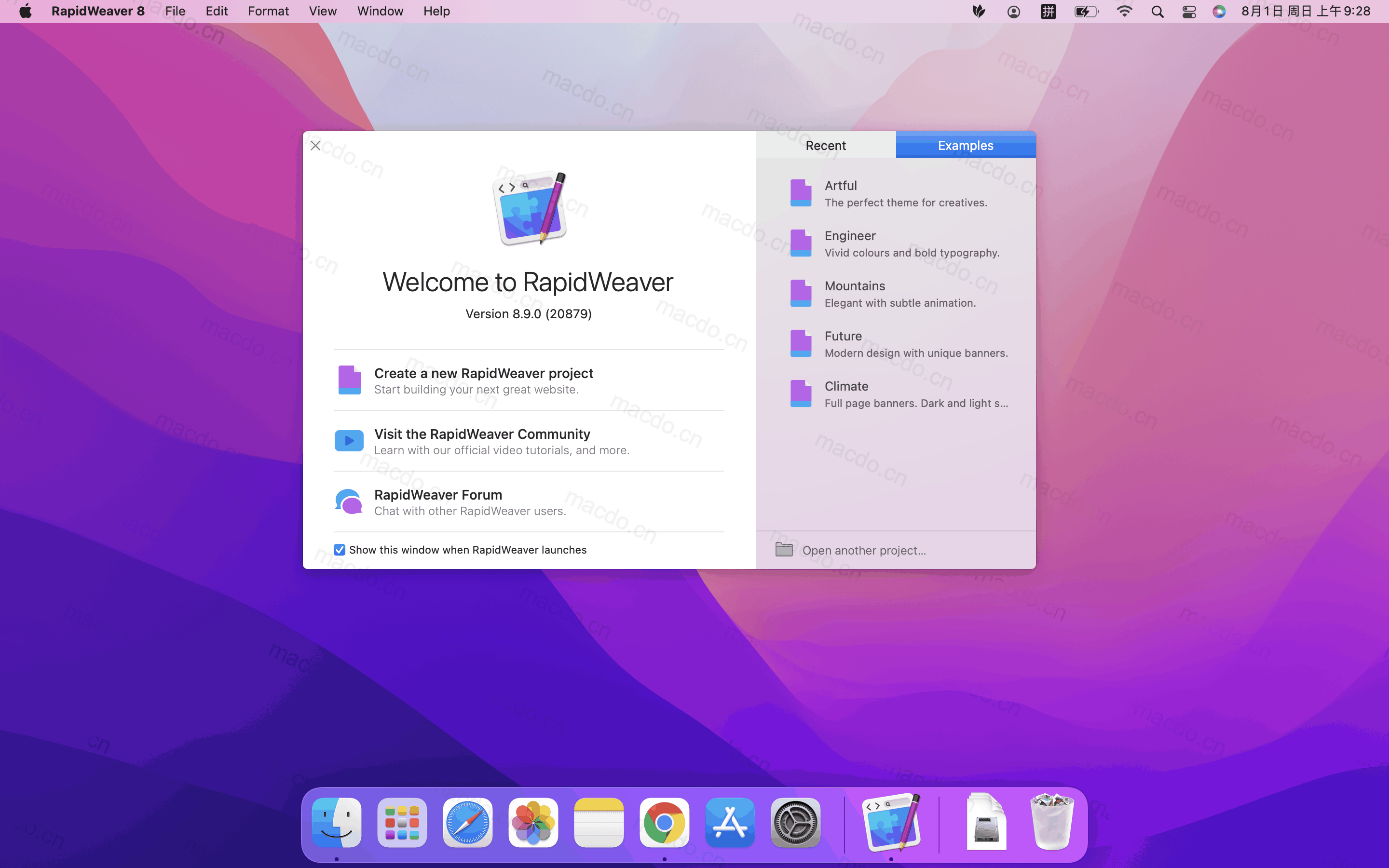
Task: Open System Preferences from the Dock
Action: [795, 822]
